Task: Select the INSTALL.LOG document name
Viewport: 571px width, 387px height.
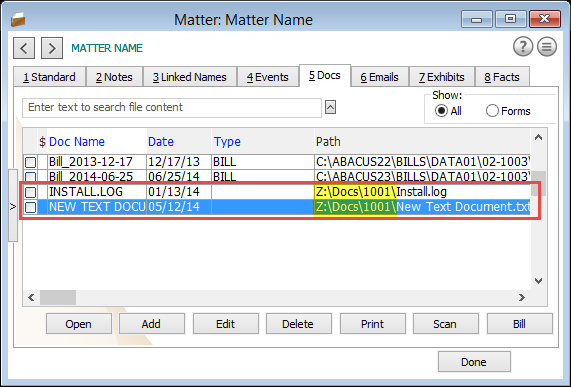Action: click(x=86, y=191)
